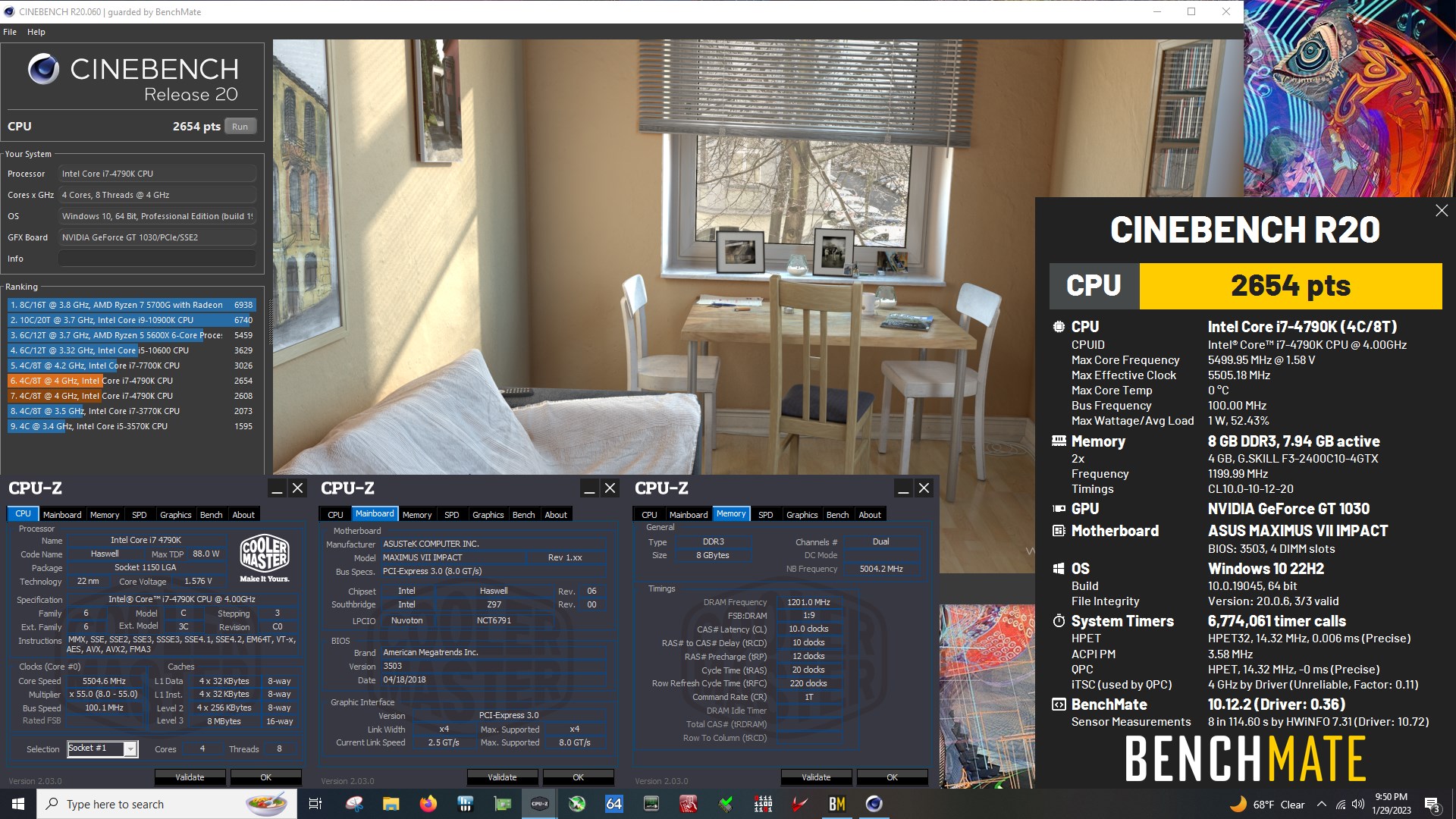Close the BenchMate result overlay
The image size is (1456, 819).
1442,211
